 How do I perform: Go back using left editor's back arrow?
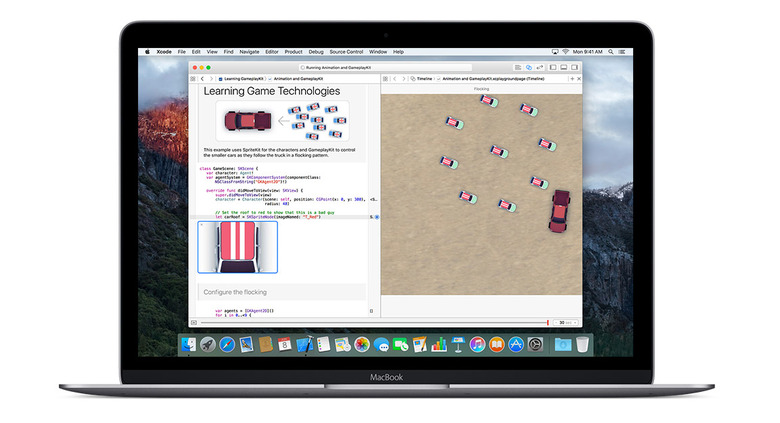point(202,78)
